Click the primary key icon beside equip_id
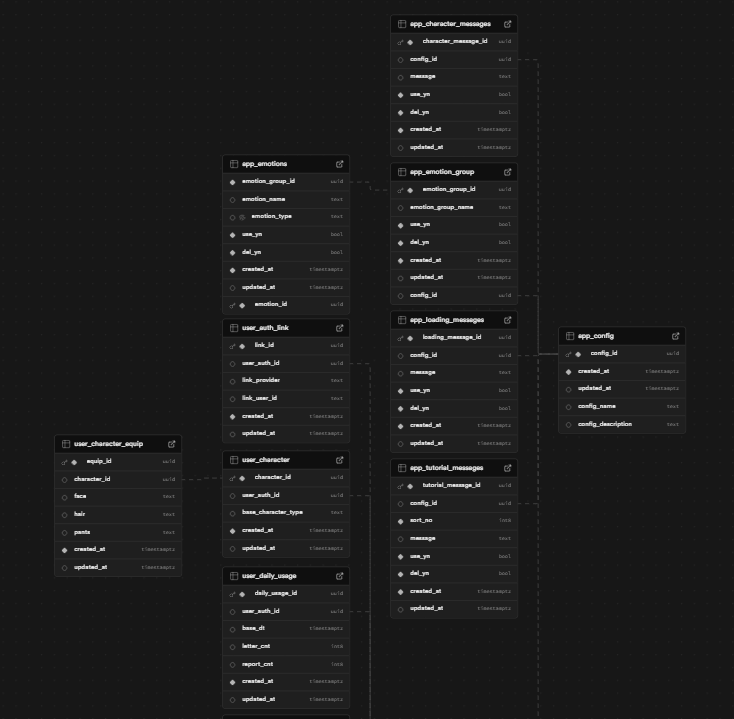The height and width of the screenshot is (719, 734). click(x=65, y=462)
